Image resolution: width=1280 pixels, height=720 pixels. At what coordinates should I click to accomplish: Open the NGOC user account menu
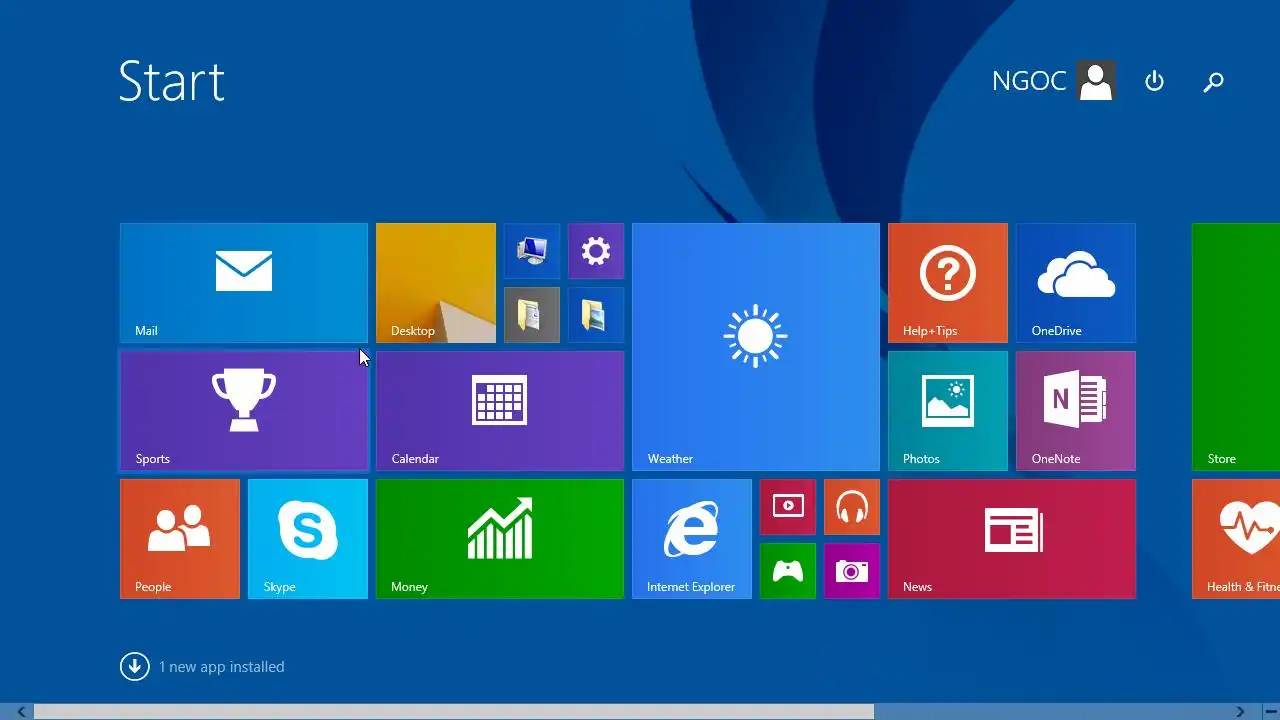tap(1053, 81)
